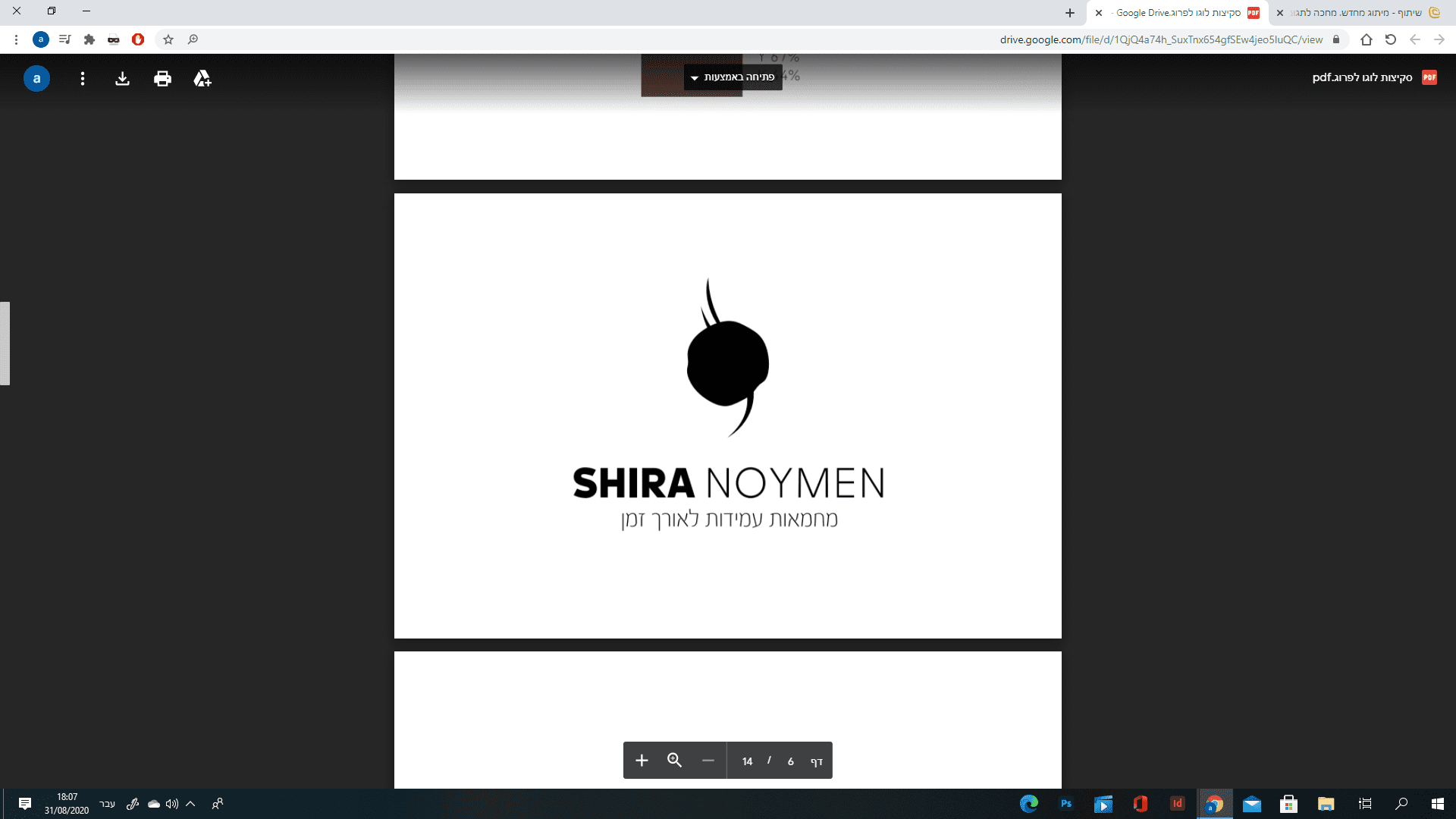Image resolution: width=1456 pixels, height=819 pixels.
Task: Reset zoom with magnifier icon
Action: pyautogui.click(x=674, y=761)
